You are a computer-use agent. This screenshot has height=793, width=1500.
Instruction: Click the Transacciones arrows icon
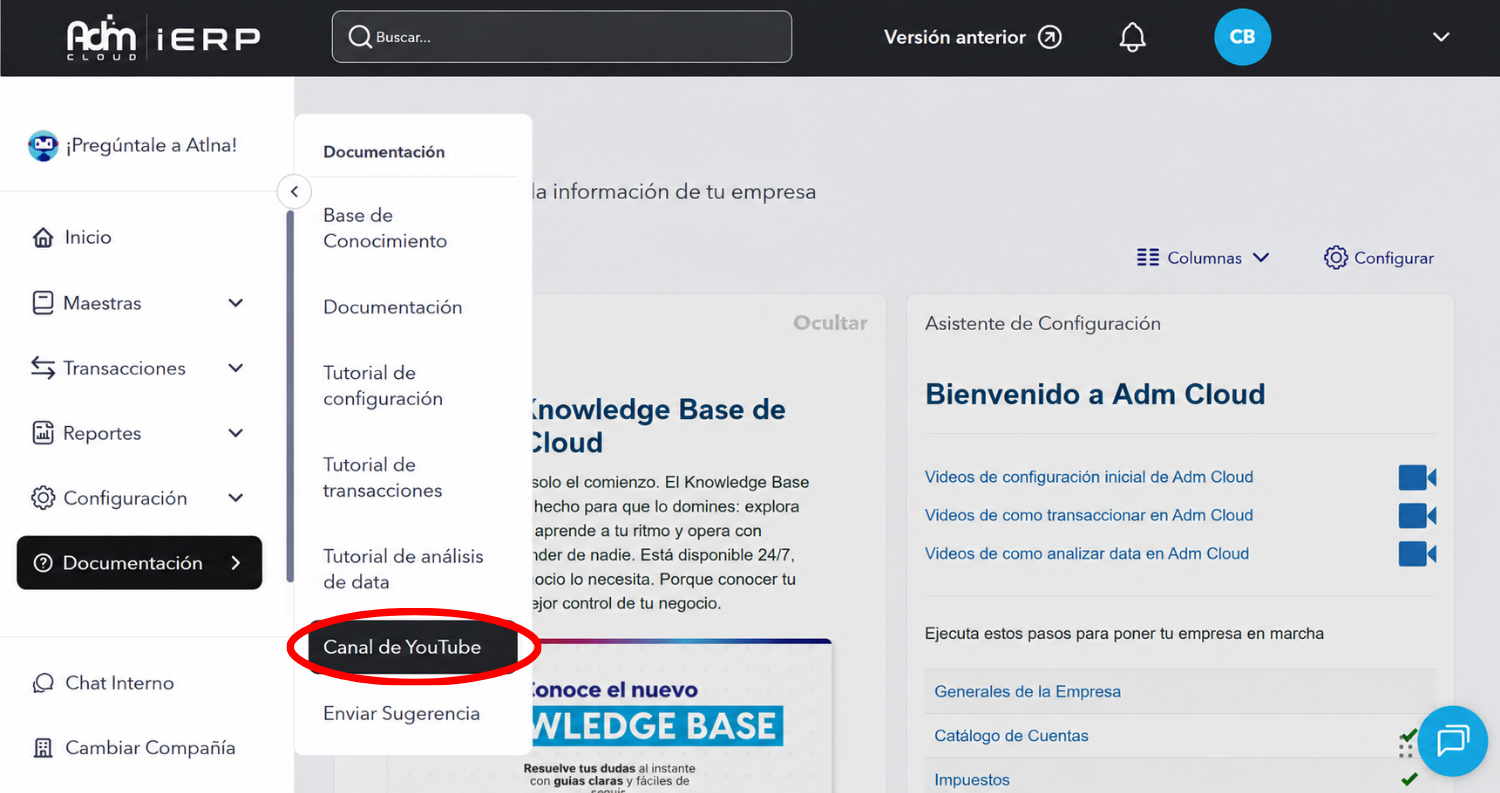43,368
